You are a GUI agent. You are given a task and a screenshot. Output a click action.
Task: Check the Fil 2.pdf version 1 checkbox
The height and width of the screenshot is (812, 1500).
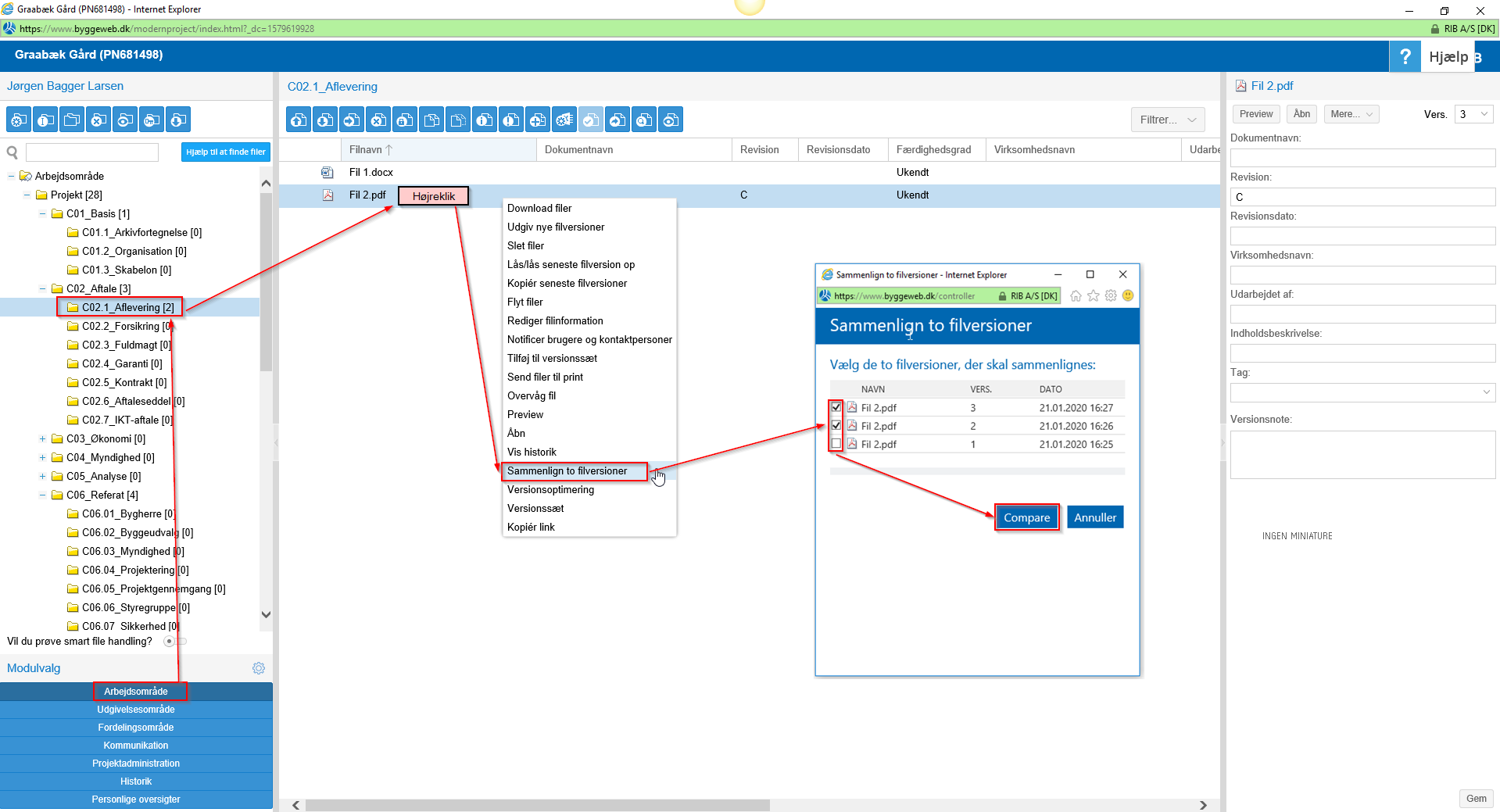click(836, 444)
